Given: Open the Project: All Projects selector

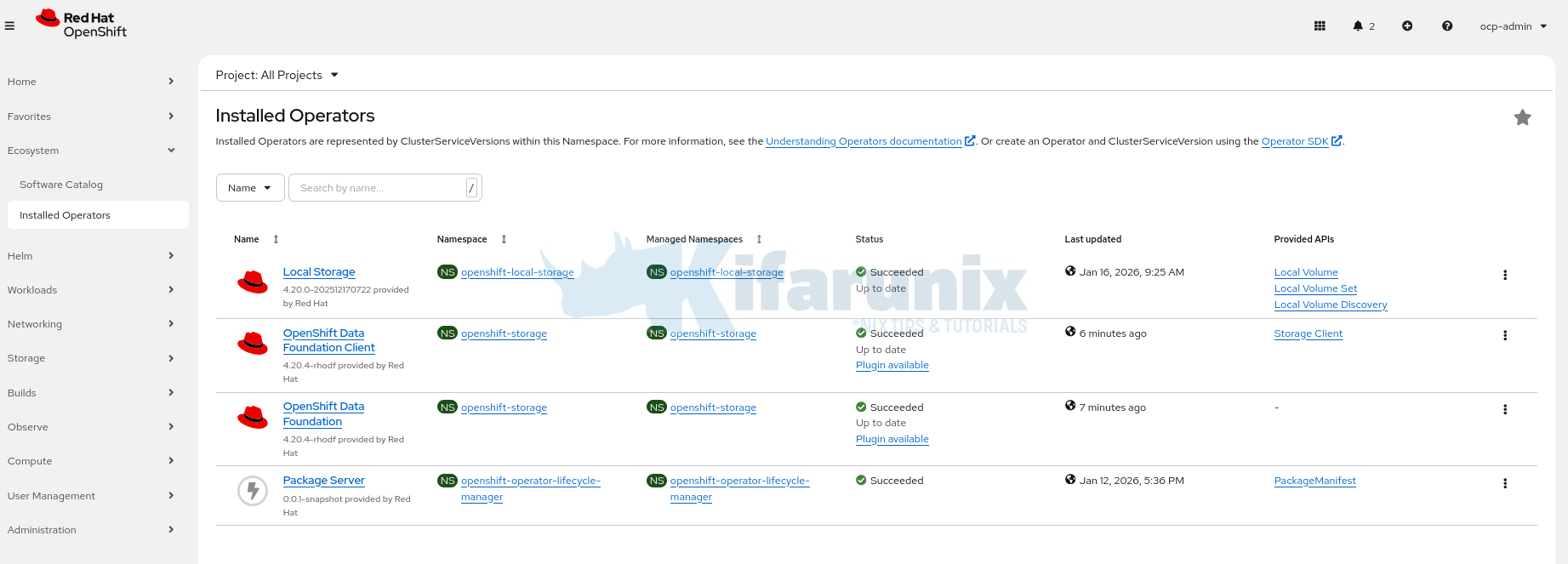Looking at the screenshot, I should 277,75.
